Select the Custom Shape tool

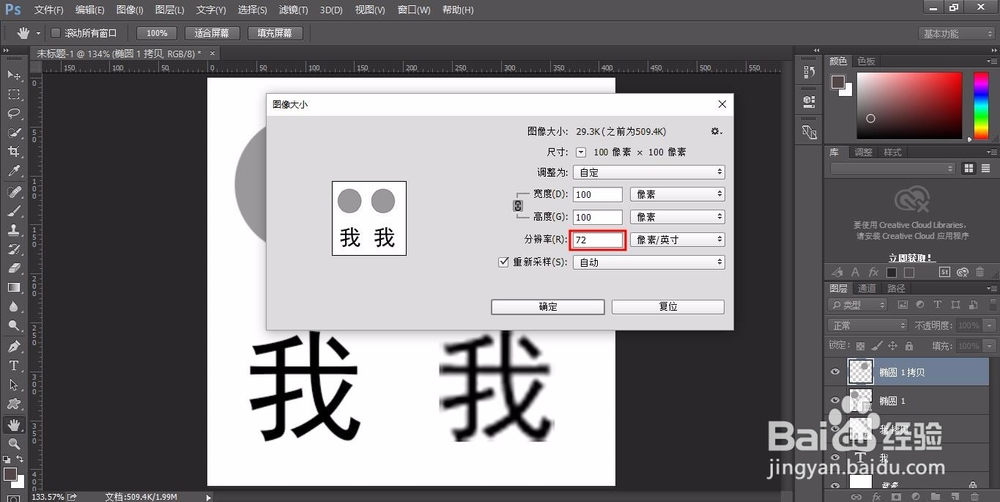13,404
